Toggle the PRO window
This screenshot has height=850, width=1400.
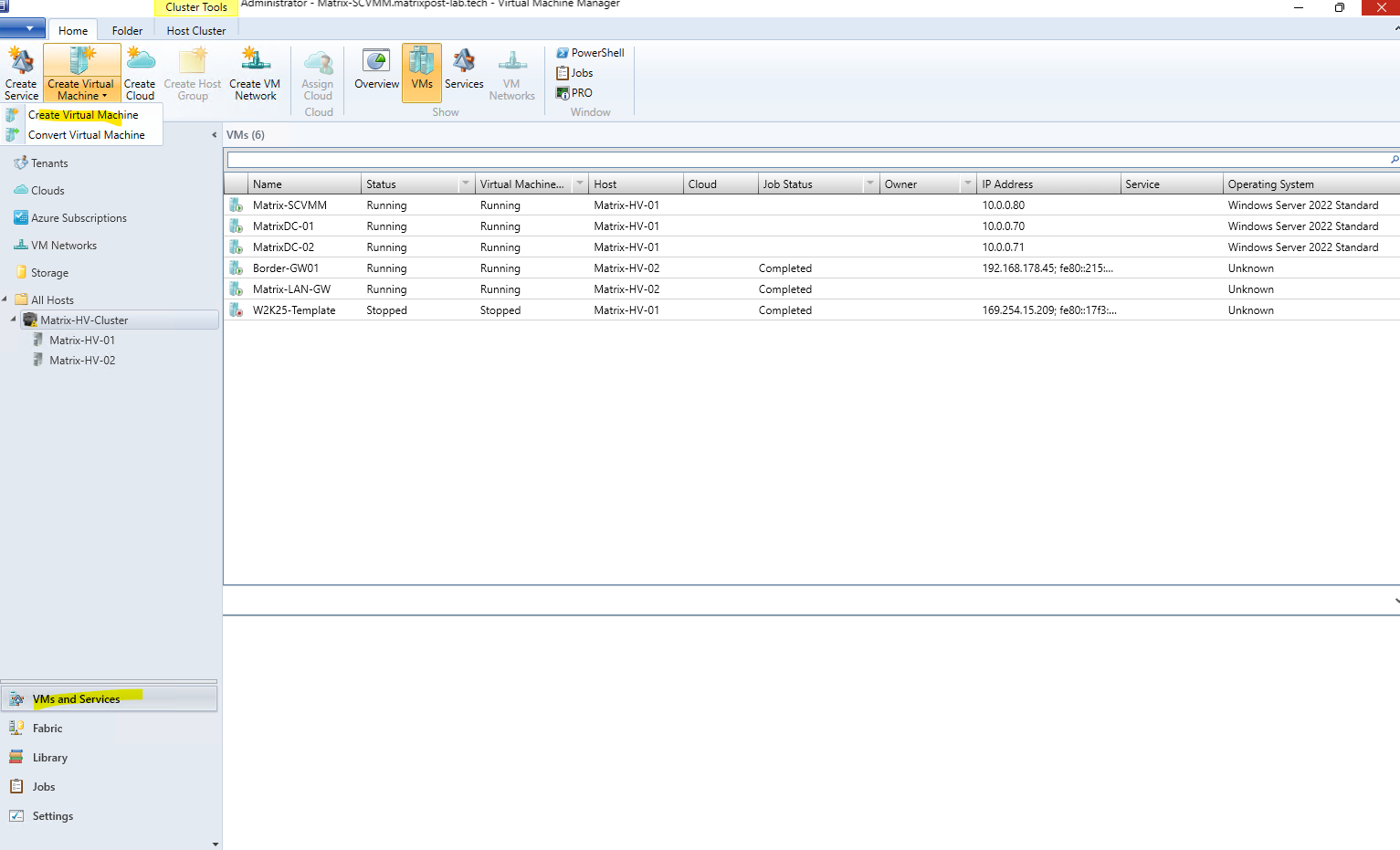coord(574,93)
